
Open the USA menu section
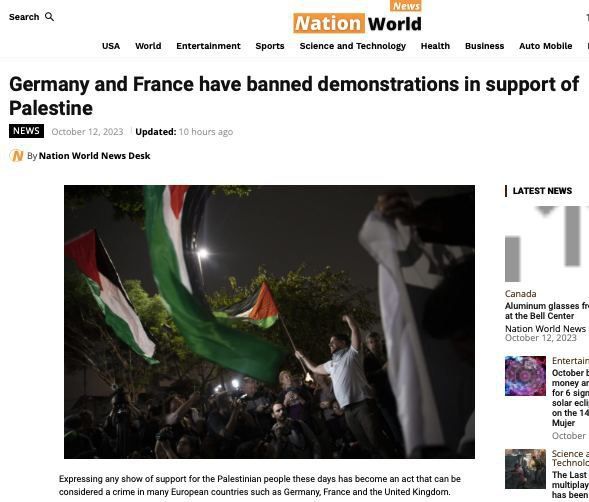pos(111,46)
